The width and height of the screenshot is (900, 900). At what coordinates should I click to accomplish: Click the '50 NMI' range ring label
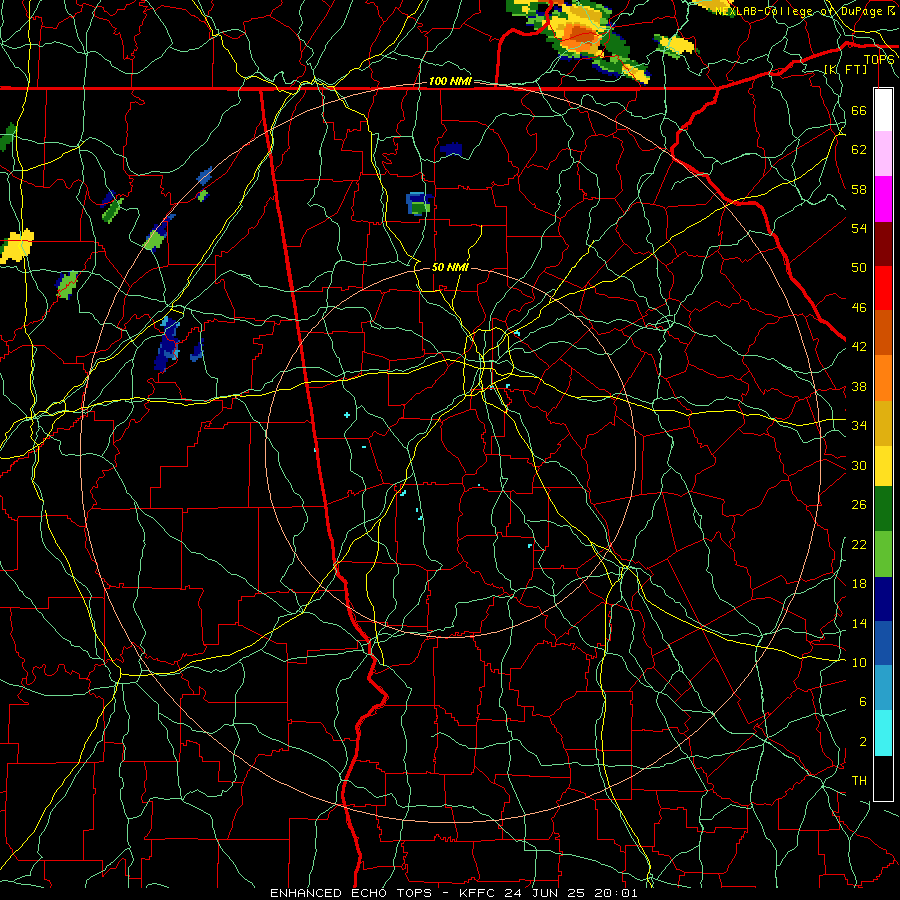(x=450, y=267)
